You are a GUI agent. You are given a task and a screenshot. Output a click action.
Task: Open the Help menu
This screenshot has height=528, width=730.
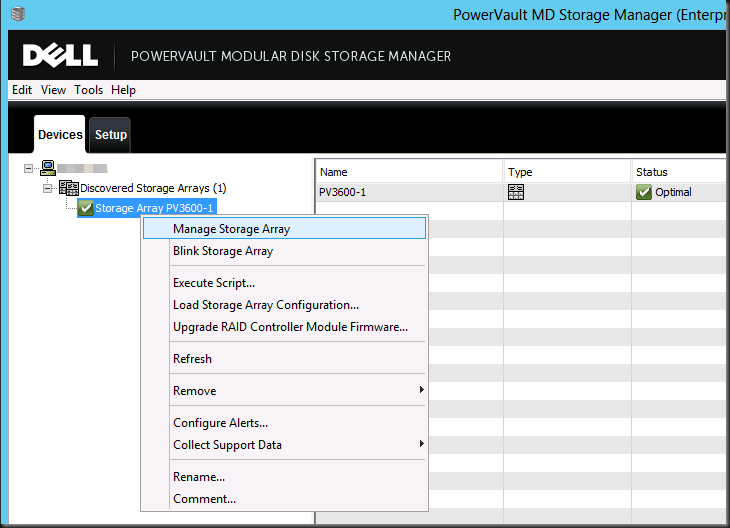[x=123, y=90]
